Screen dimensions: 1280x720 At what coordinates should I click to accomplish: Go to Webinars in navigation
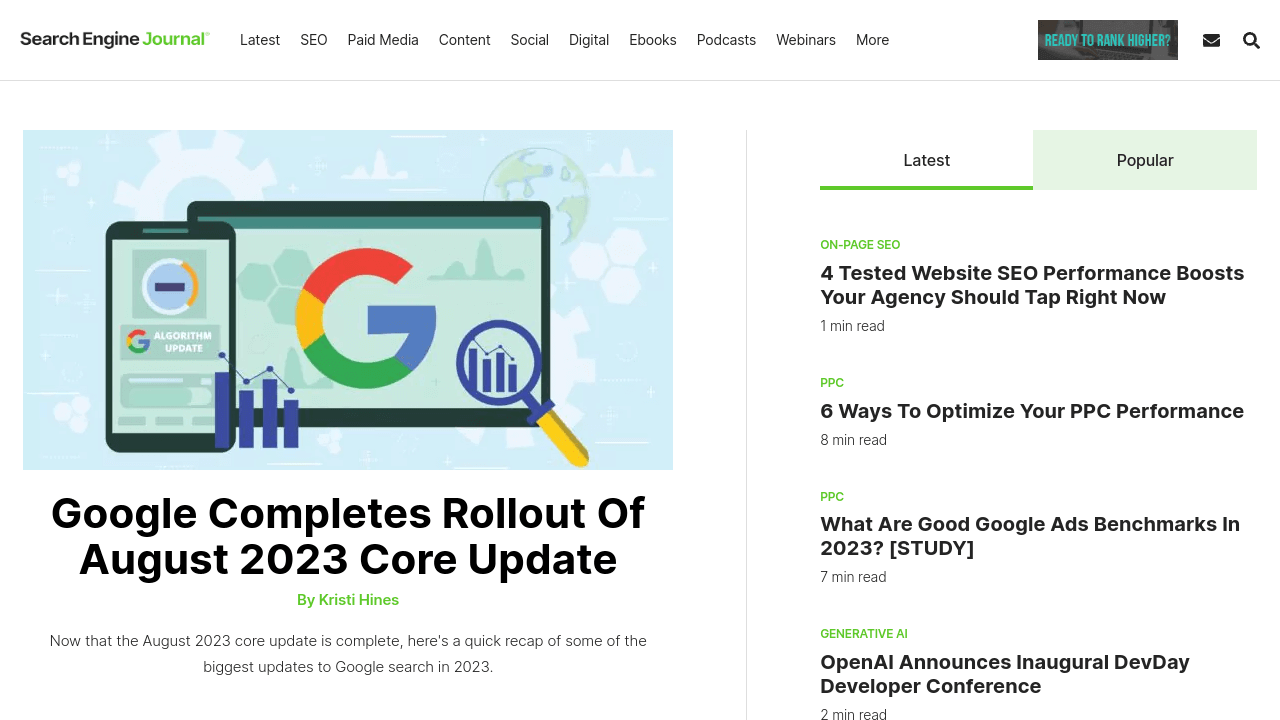[806, 40]
